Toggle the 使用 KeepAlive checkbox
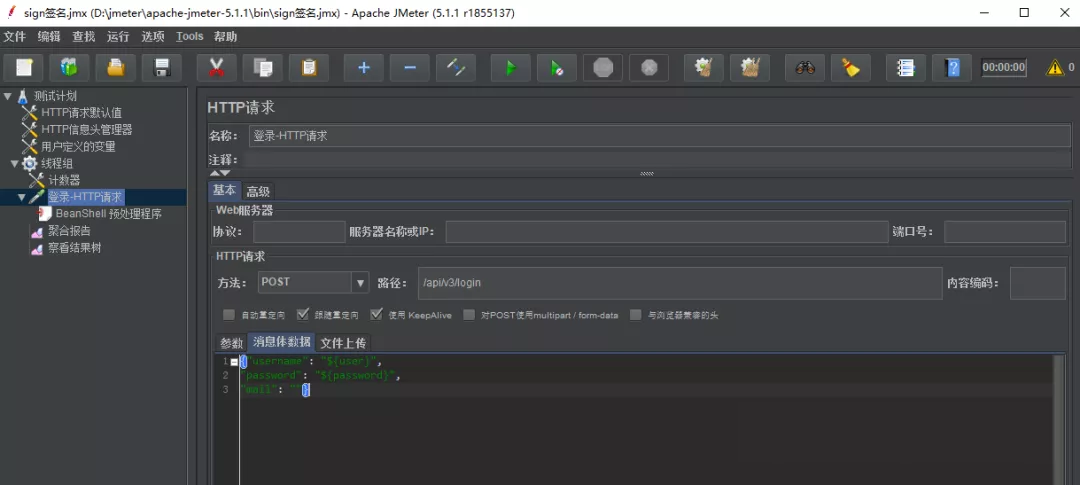 376,315
